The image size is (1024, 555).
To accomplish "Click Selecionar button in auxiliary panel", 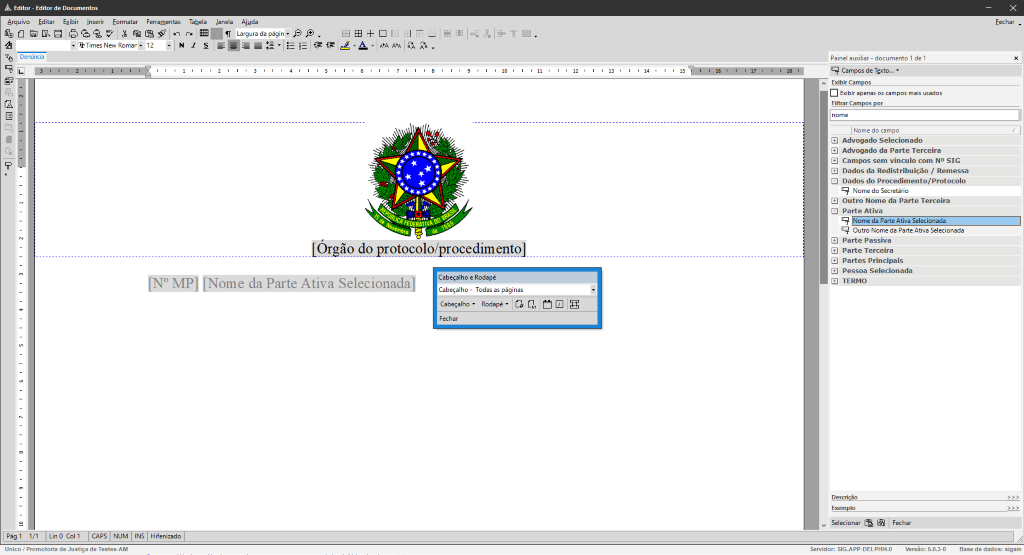I will click(845, 523).
